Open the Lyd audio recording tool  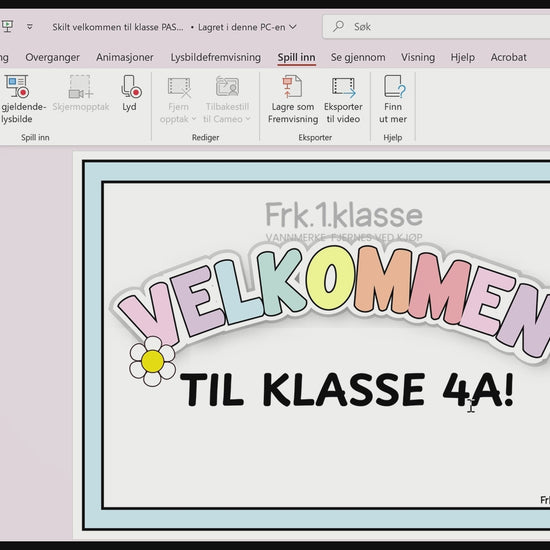(x=130, y=87)
